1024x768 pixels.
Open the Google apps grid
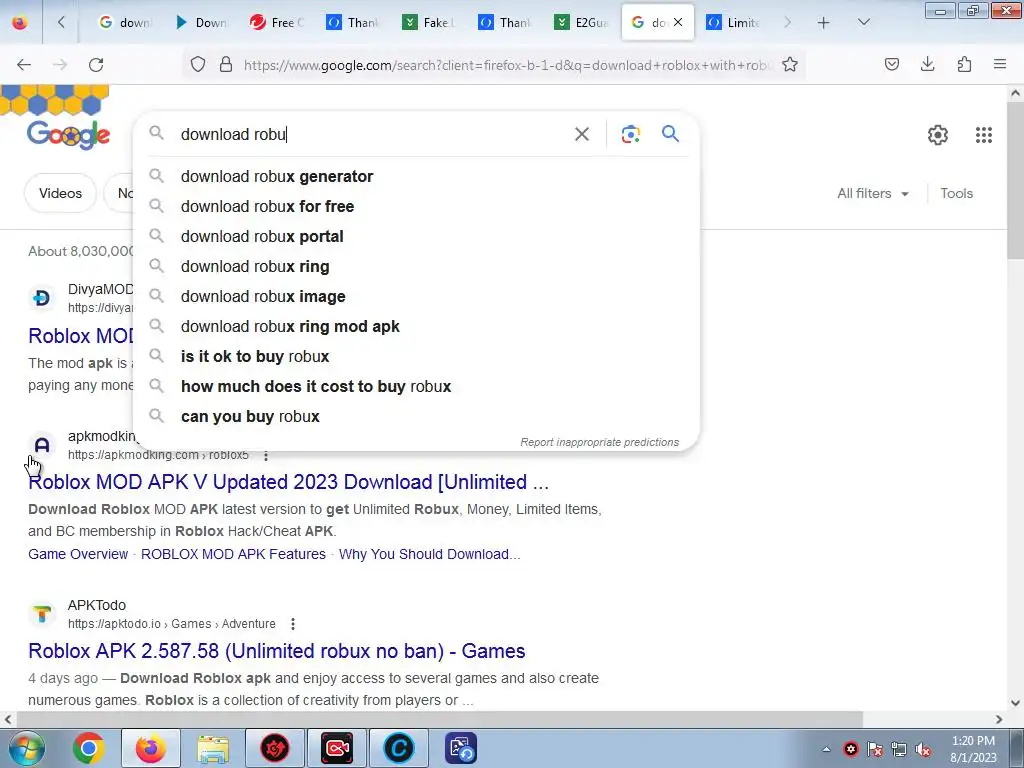click(x=984, y=135)
